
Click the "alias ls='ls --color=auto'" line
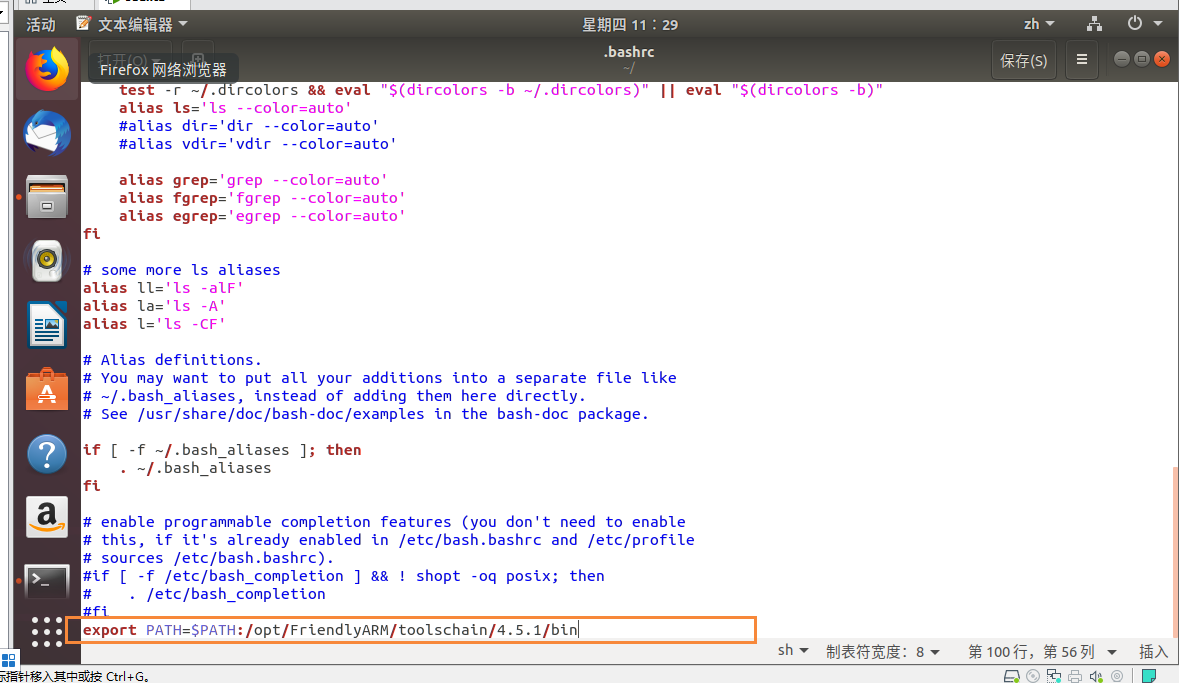(x=235, y=108)
